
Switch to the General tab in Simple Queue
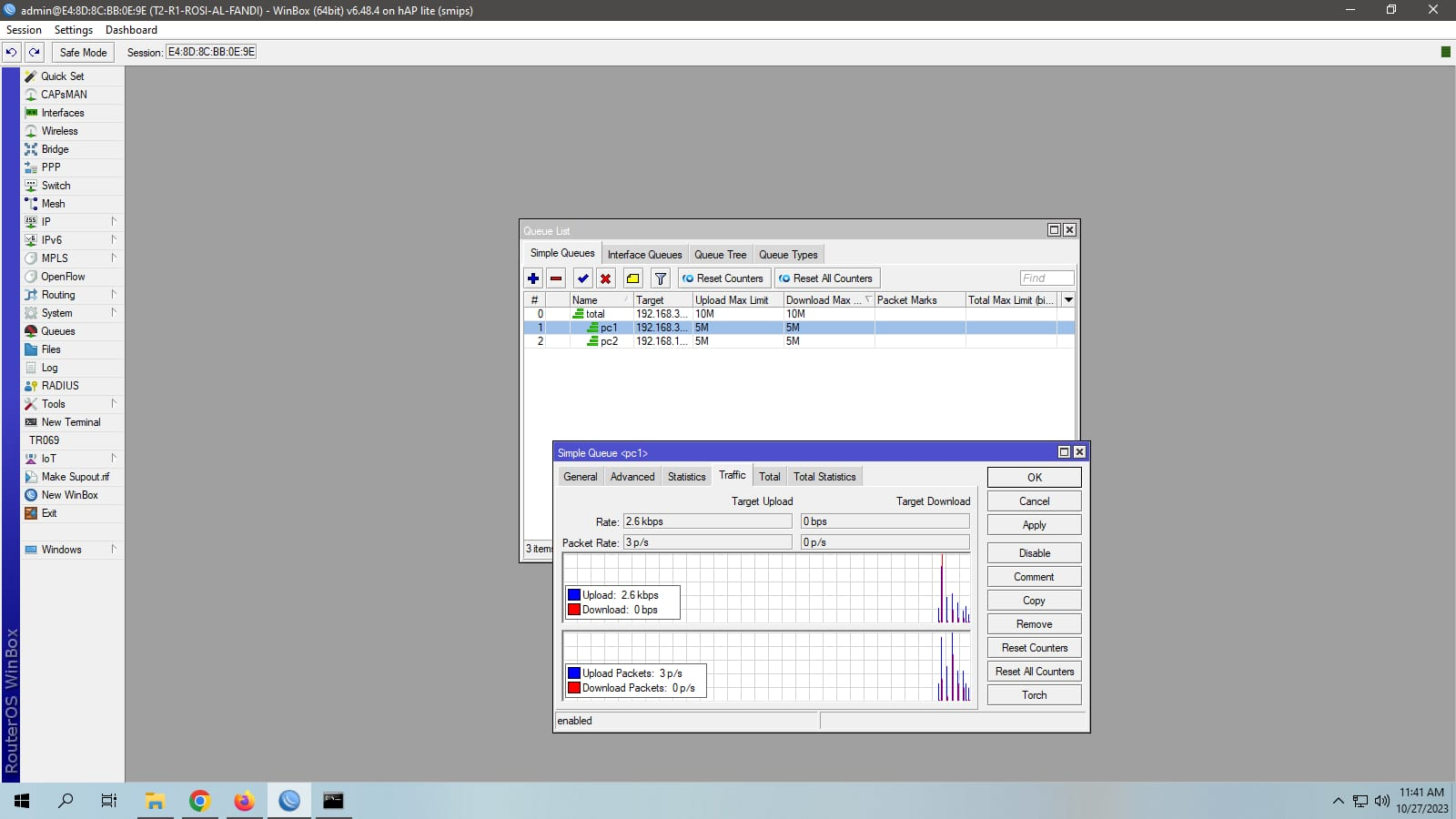(x=580, y=477)
